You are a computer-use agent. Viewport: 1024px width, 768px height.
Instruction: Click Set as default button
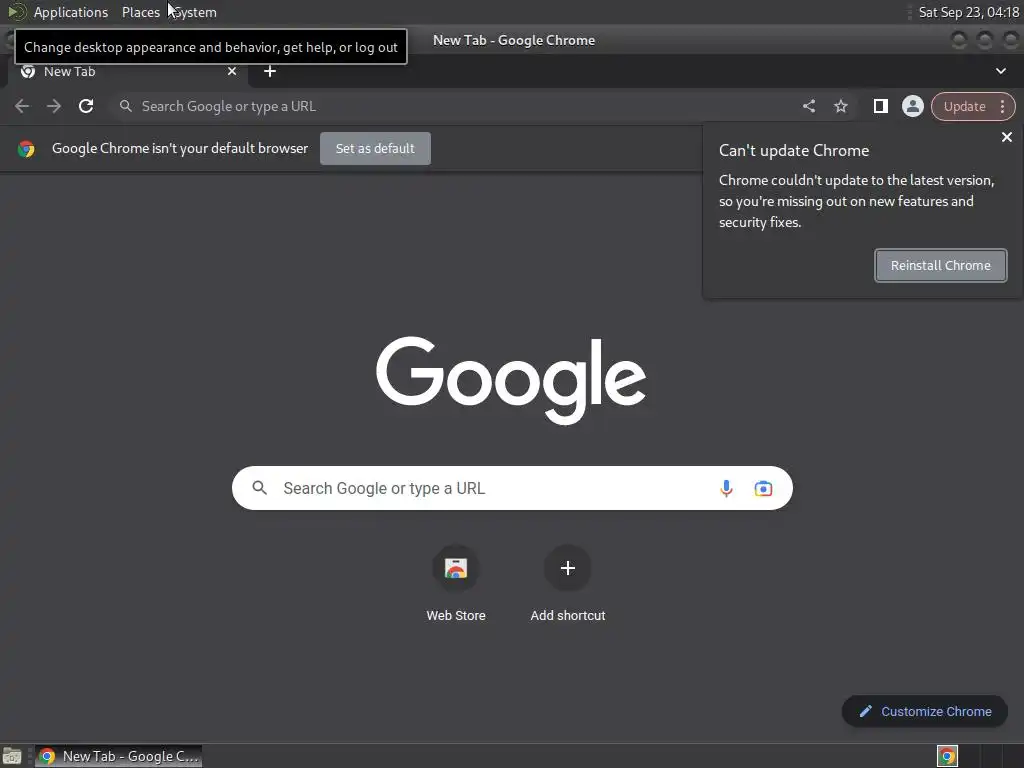tap(375, 148)
